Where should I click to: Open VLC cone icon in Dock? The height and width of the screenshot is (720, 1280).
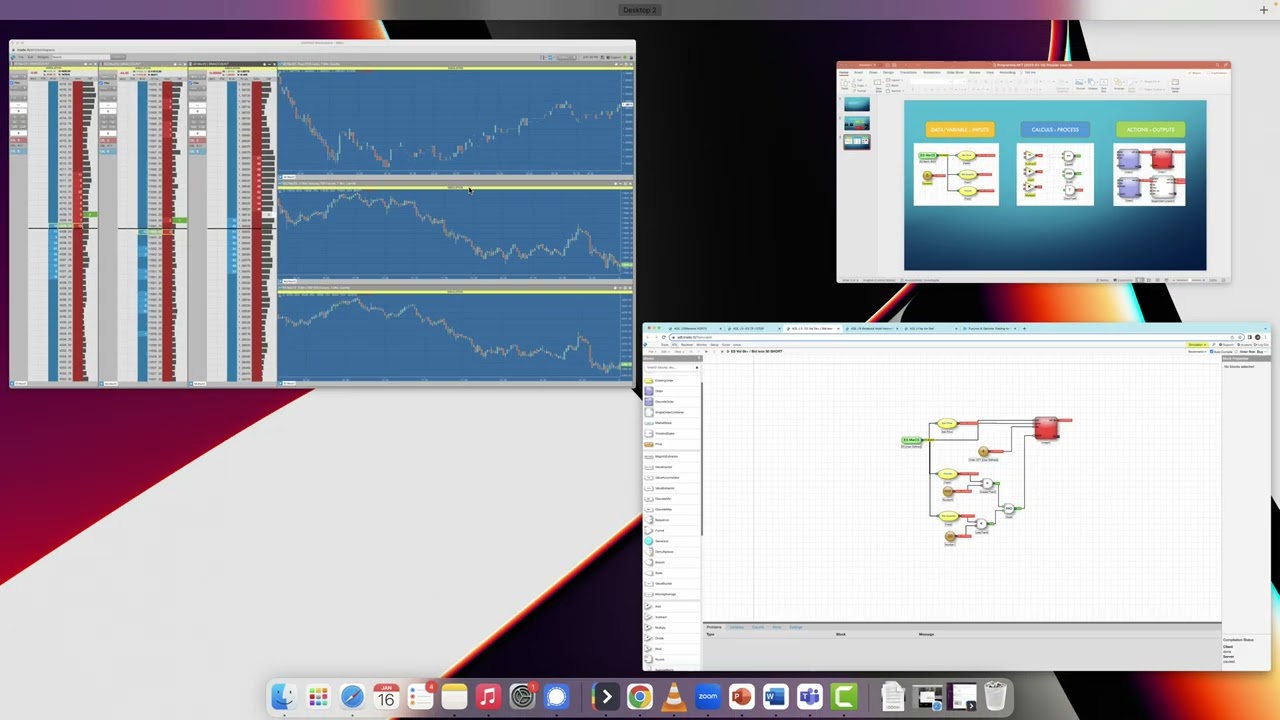673,696
